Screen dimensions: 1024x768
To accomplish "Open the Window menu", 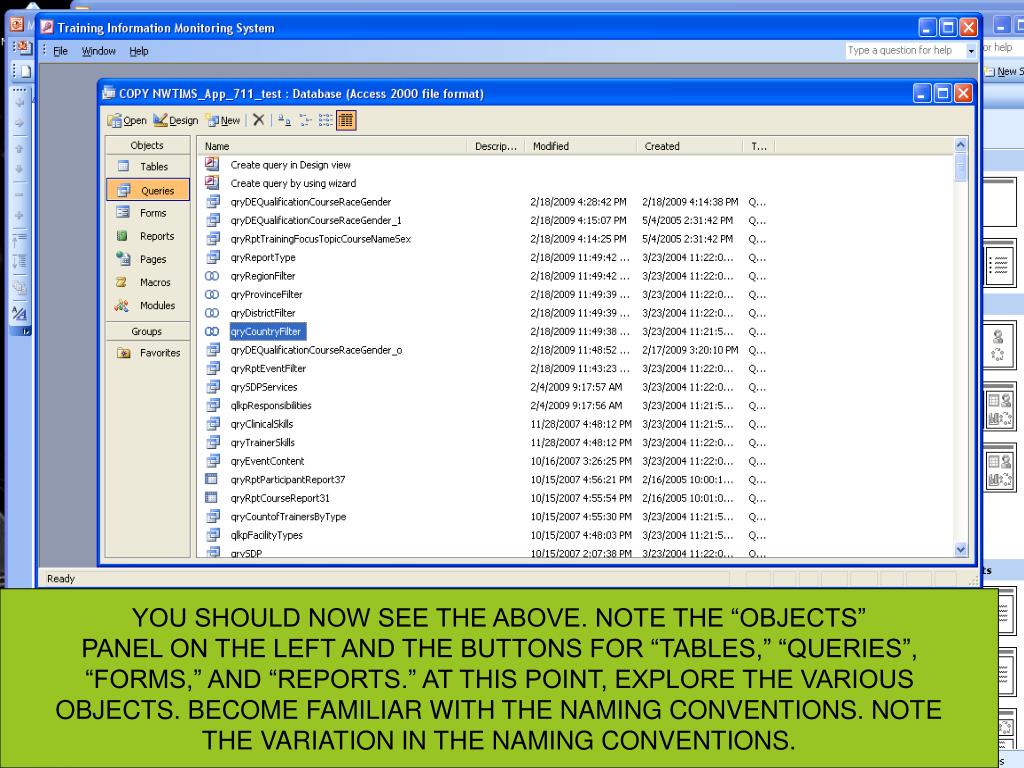I will point(99,51).
